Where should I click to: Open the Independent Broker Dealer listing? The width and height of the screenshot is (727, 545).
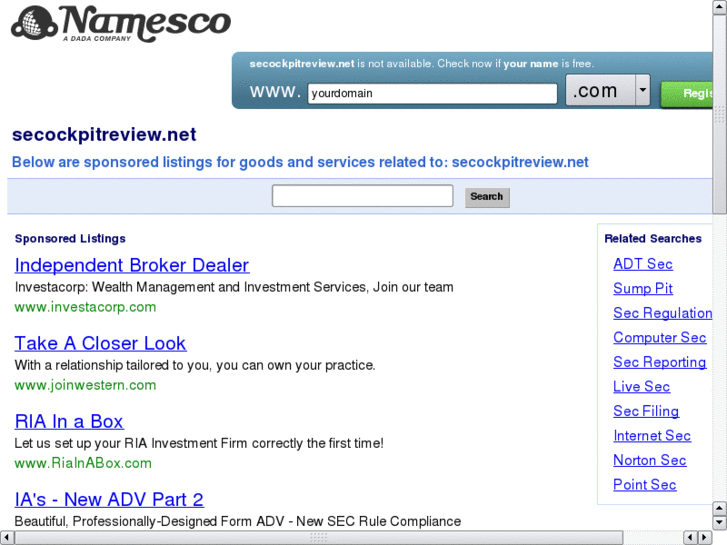(x=132, y=265)
